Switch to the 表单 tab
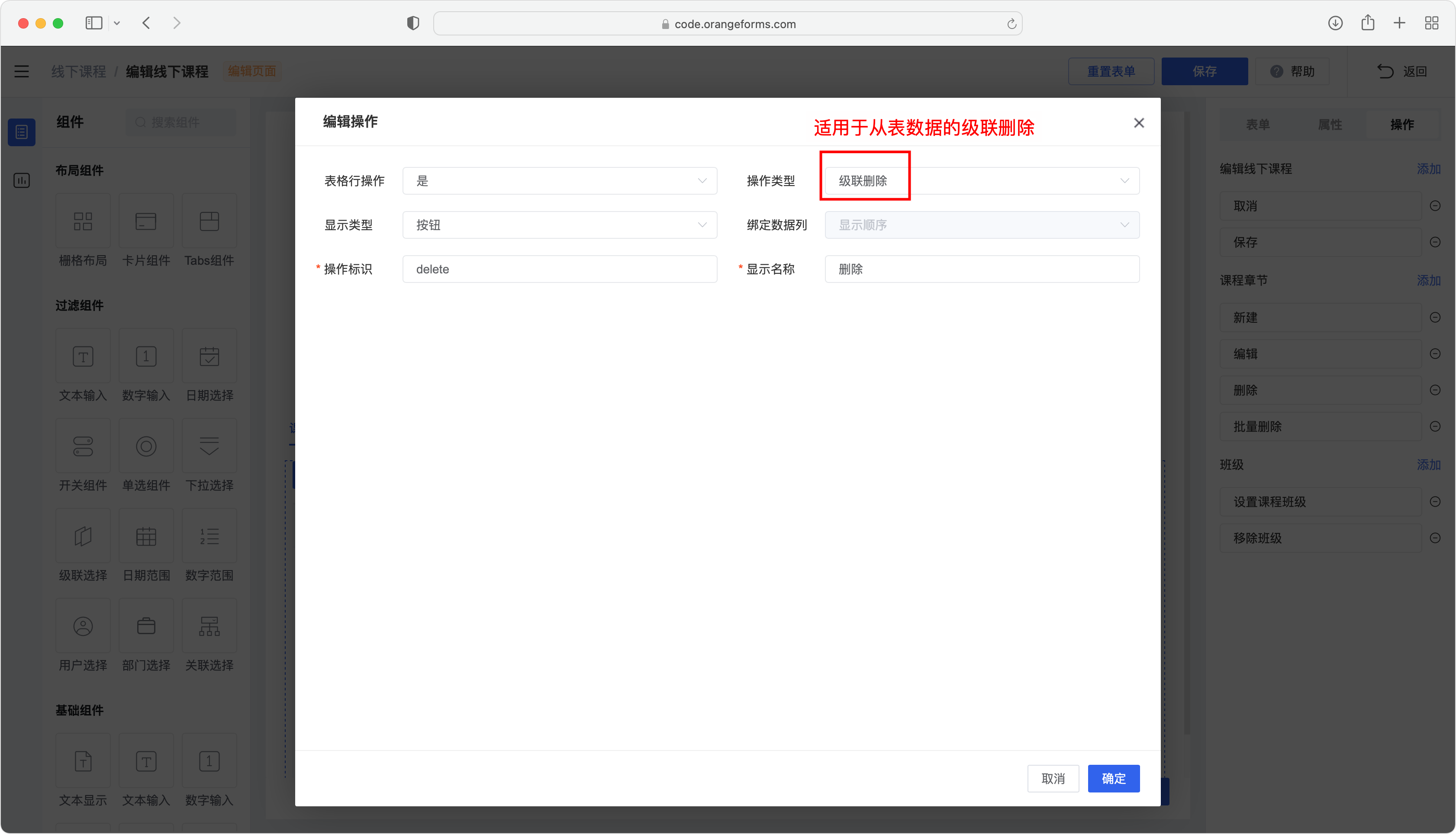This screenshot has width=1456, height=834. tap(1257, 124)
